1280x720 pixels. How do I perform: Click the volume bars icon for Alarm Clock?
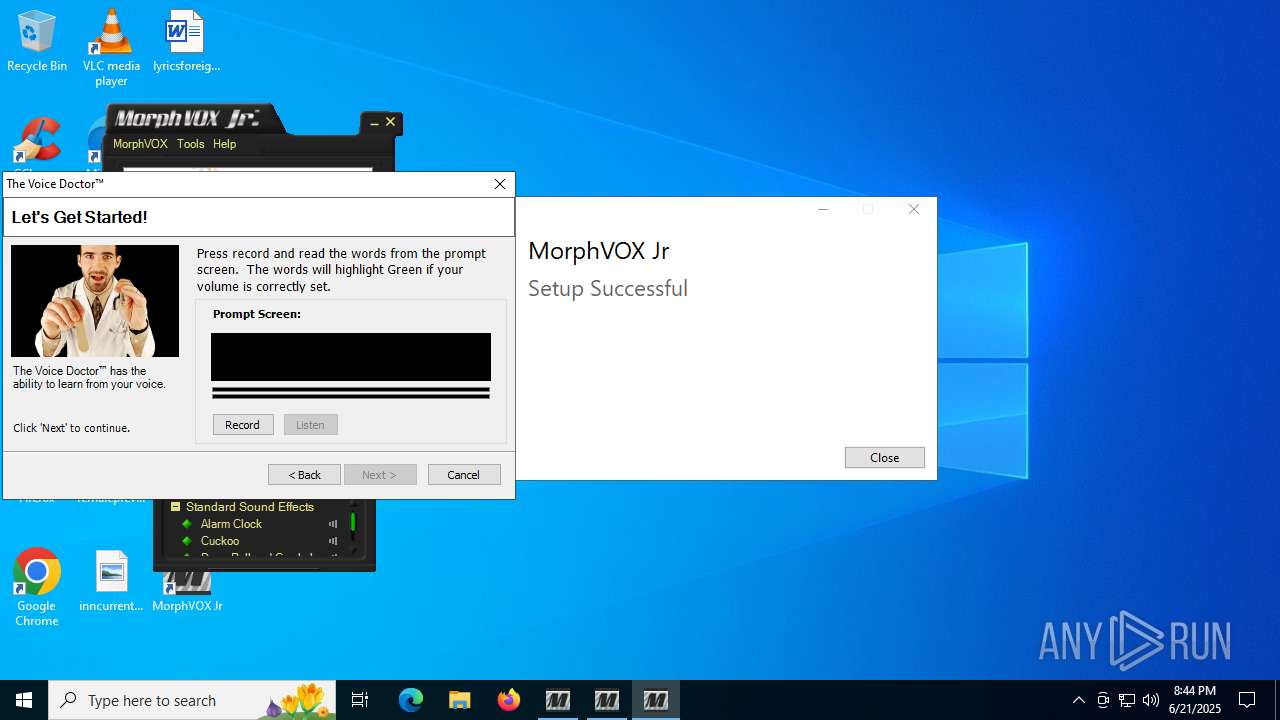[333, 524]
